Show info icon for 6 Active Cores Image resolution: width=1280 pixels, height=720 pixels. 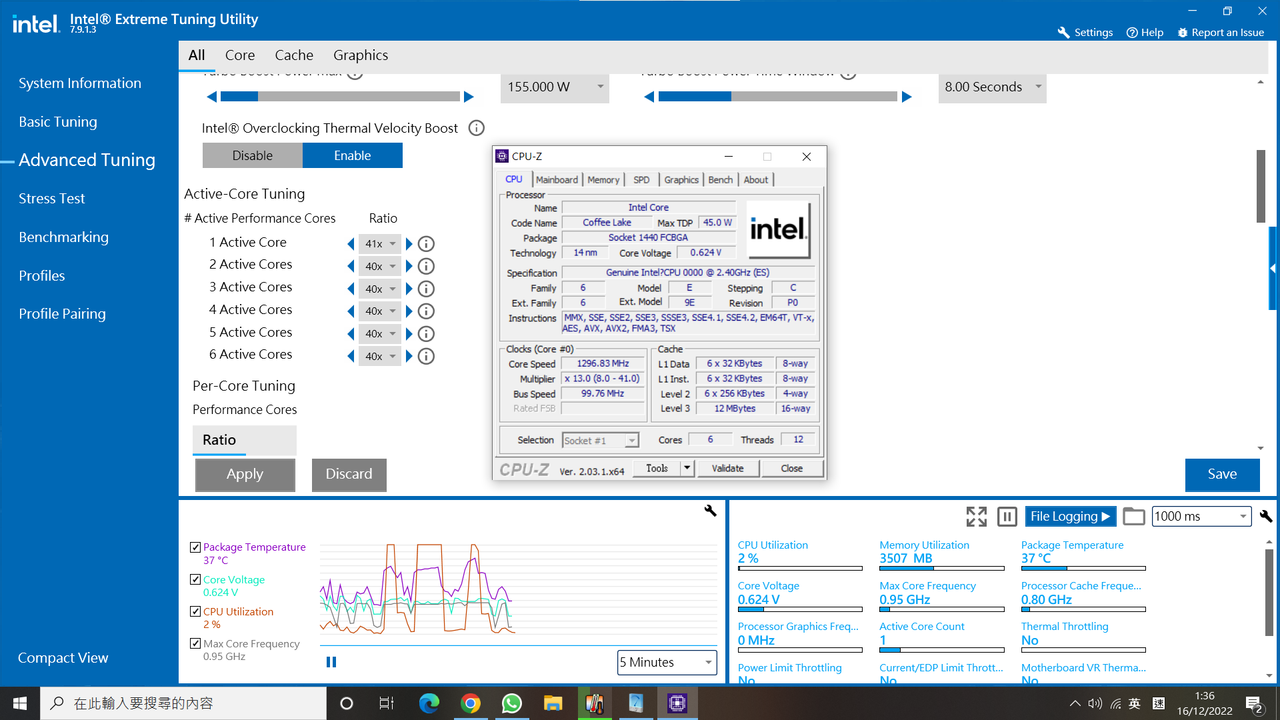click(426, 356)
